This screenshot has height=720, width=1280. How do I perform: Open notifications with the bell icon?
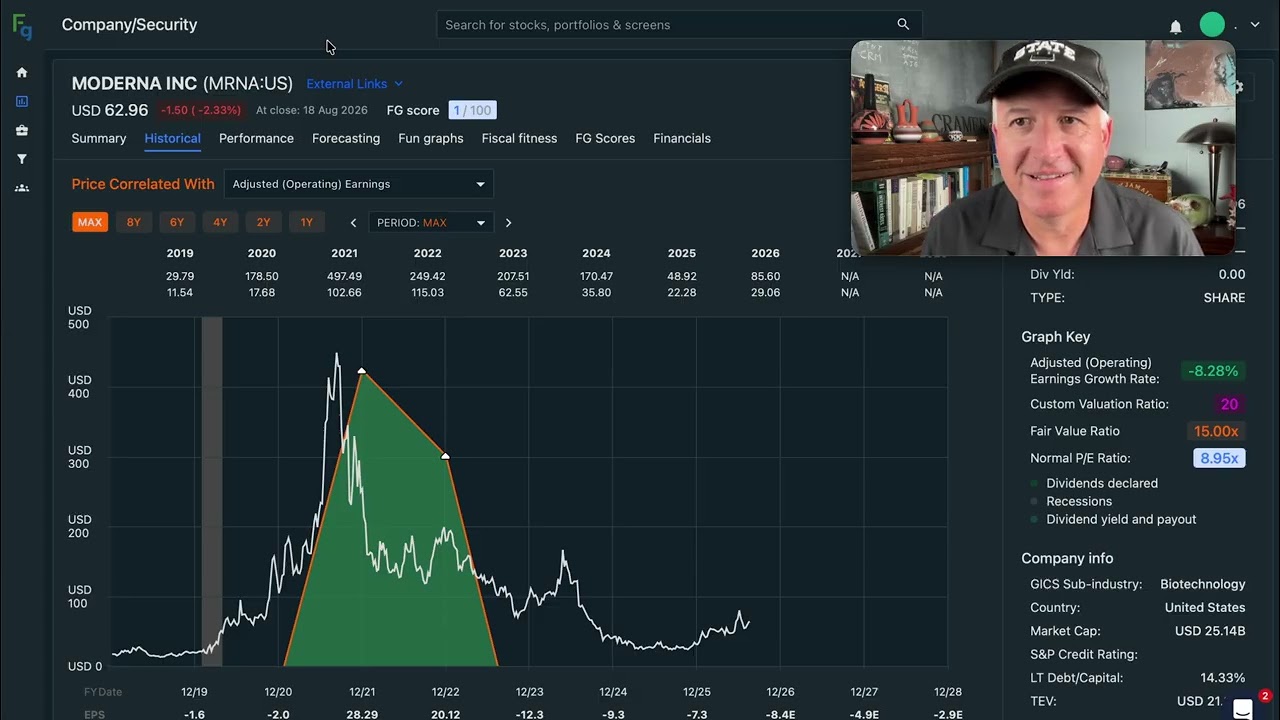[x=1176, y=27]
